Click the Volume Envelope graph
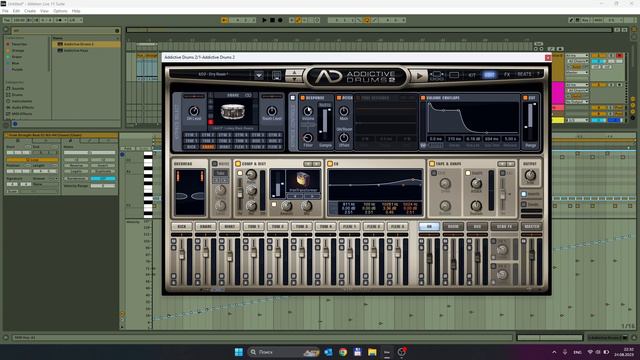 pyautogui.click(x=472, y=117)
